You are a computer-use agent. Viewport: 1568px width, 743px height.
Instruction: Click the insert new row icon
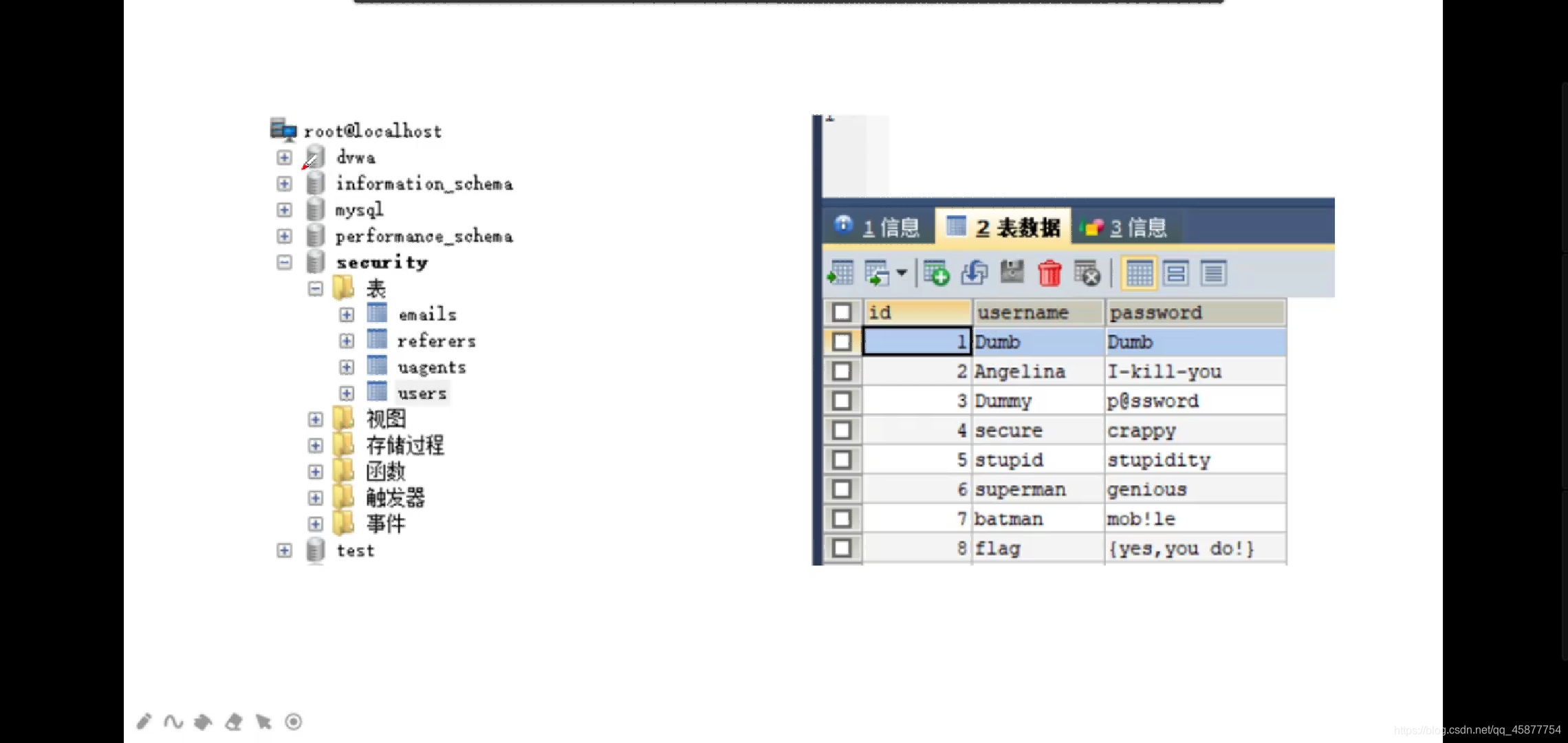936,273
